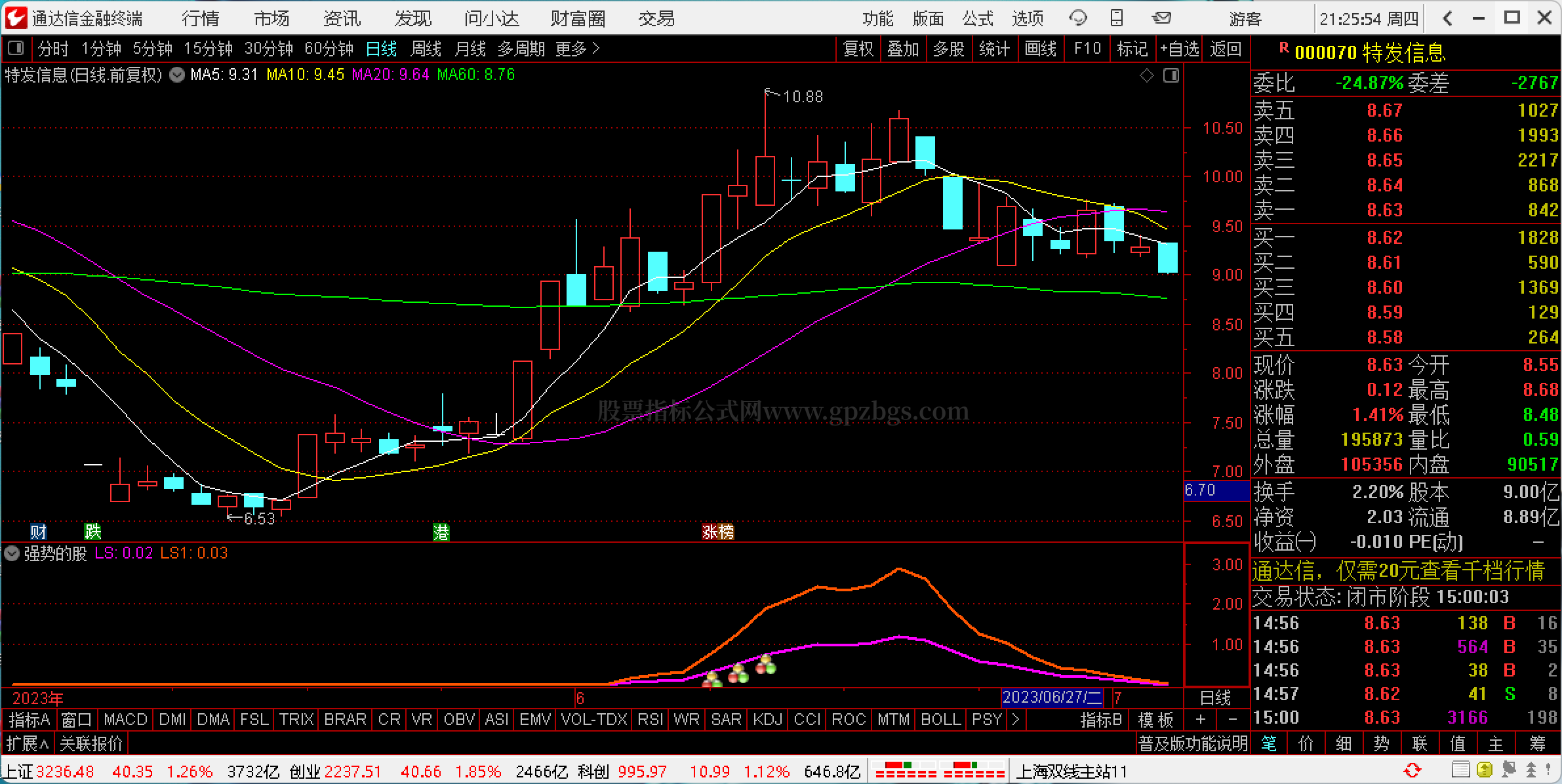
Task: Toggle the chart right-panel icon
Action: [x=1171, y=76]
